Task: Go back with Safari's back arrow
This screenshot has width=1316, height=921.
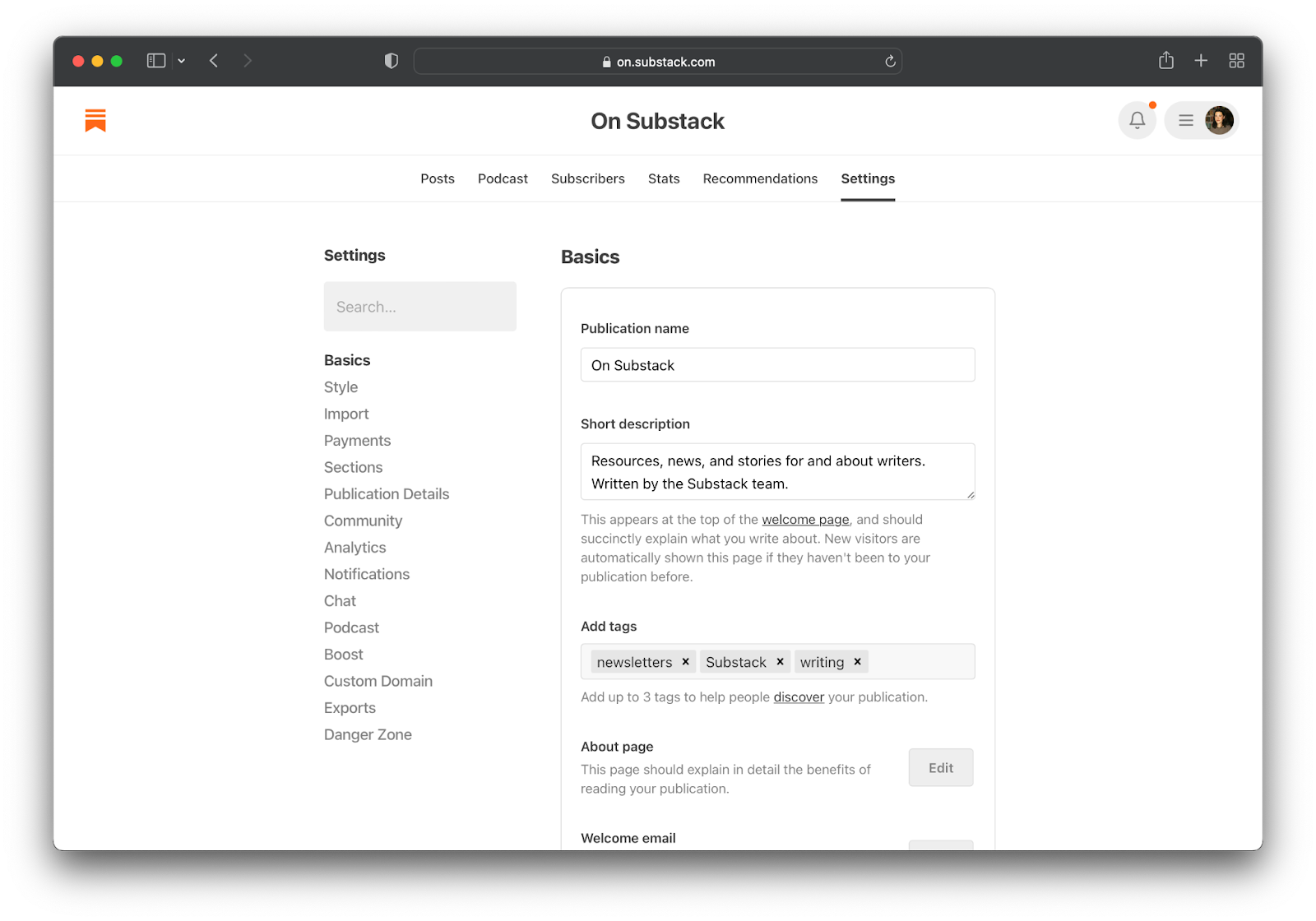Action: coord(214,61)
